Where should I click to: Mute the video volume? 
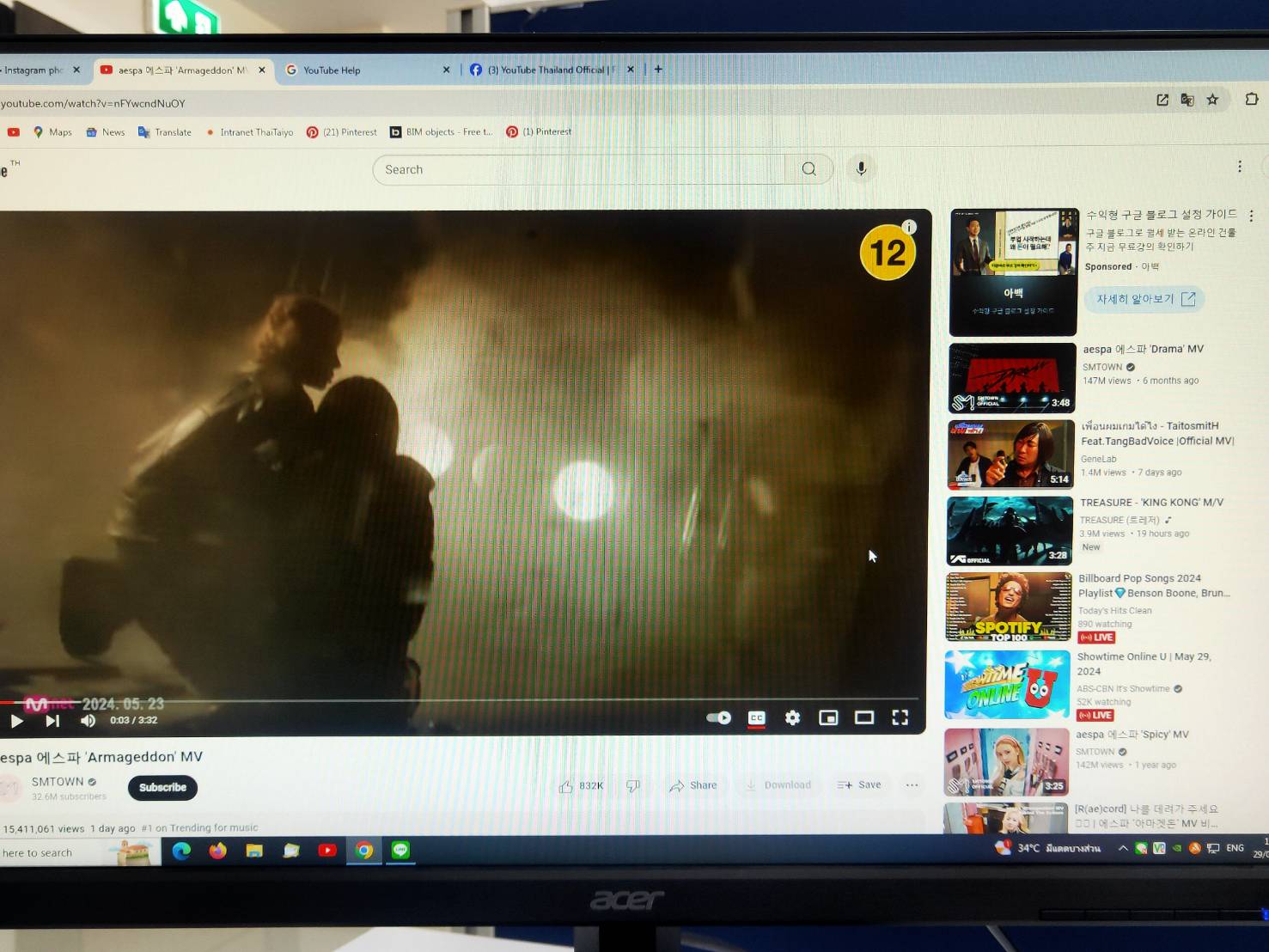tap(88, 721)
